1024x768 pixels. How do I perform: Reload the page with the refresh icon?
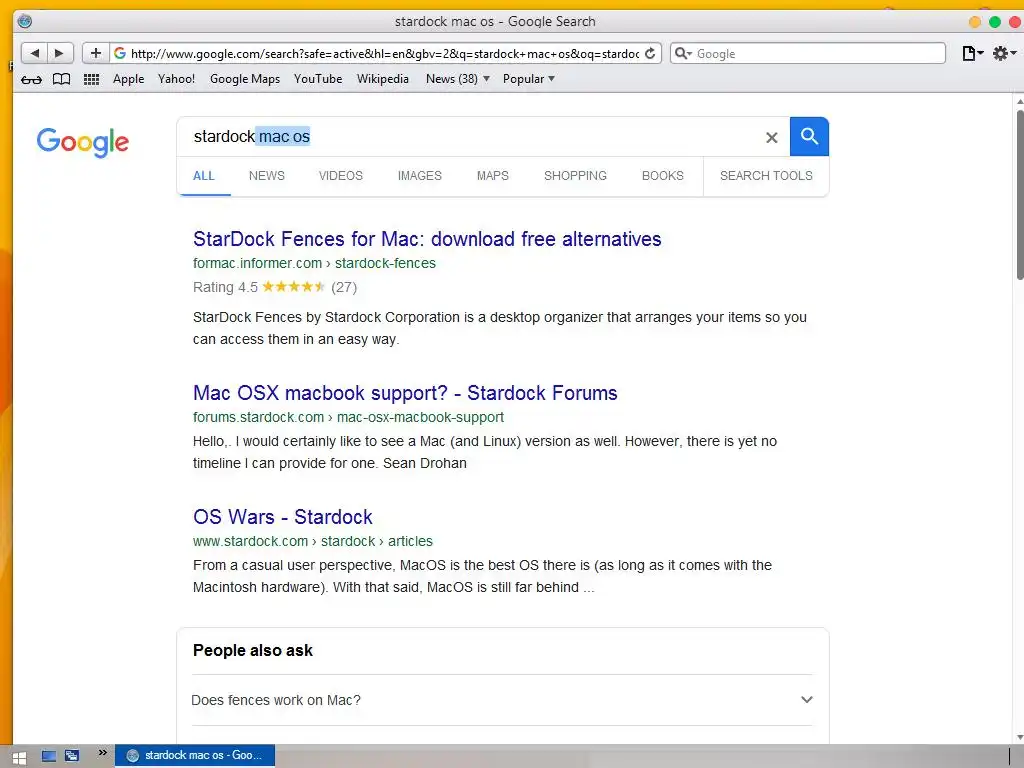(x=650, y=54)
